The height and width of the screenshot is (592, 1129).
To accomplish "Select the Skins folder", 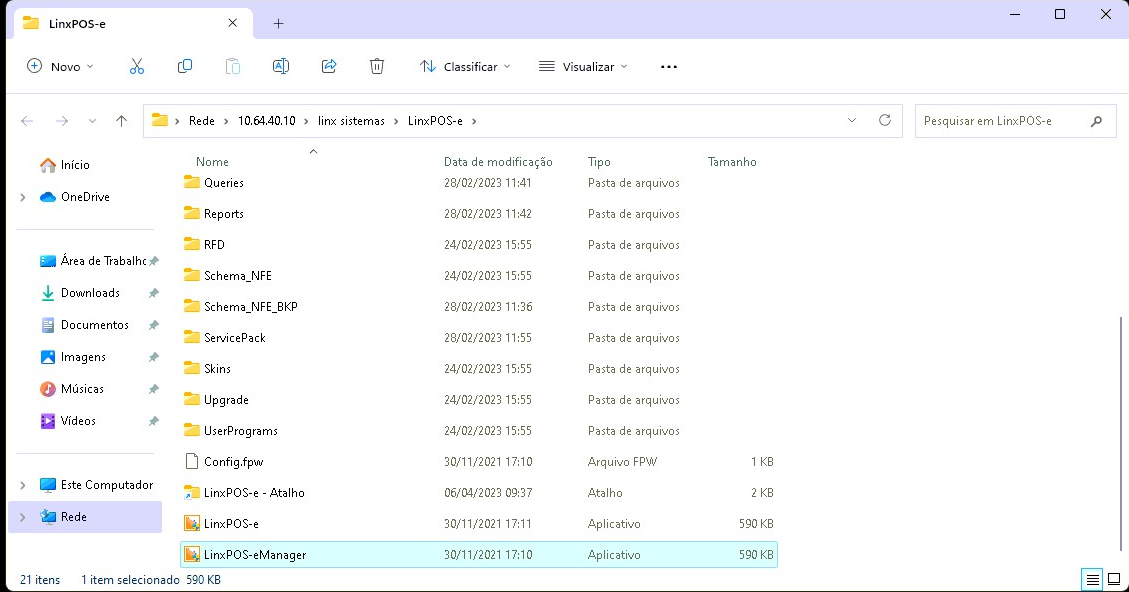I will pyautogui.click(x=479, y=369).
